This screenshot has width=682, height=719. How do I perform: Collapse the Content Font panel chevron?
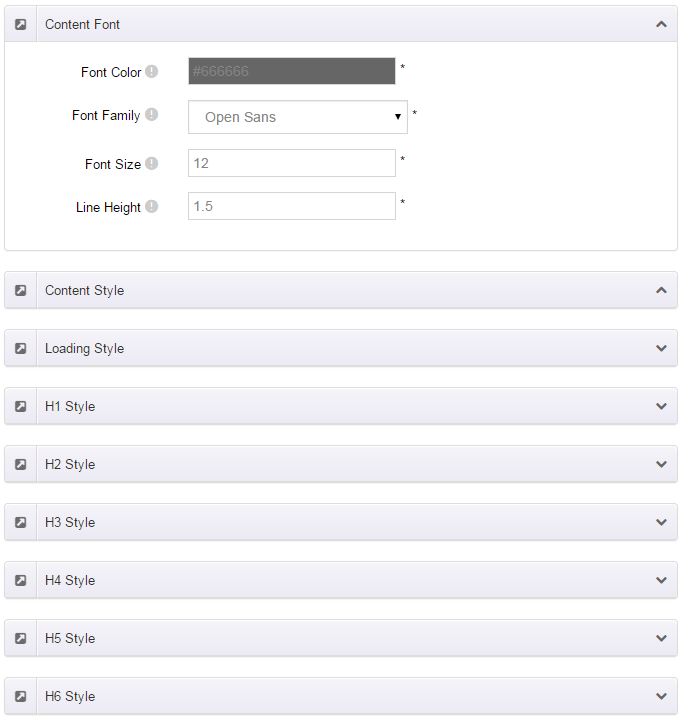(661, 24)
